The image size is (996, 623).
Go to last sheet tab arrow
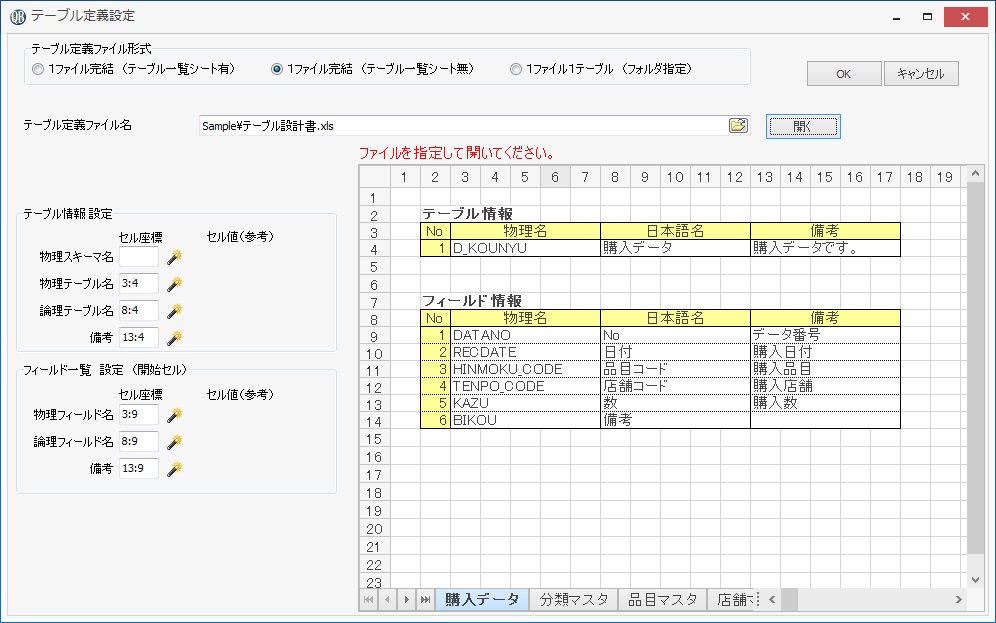click(426, 599)
